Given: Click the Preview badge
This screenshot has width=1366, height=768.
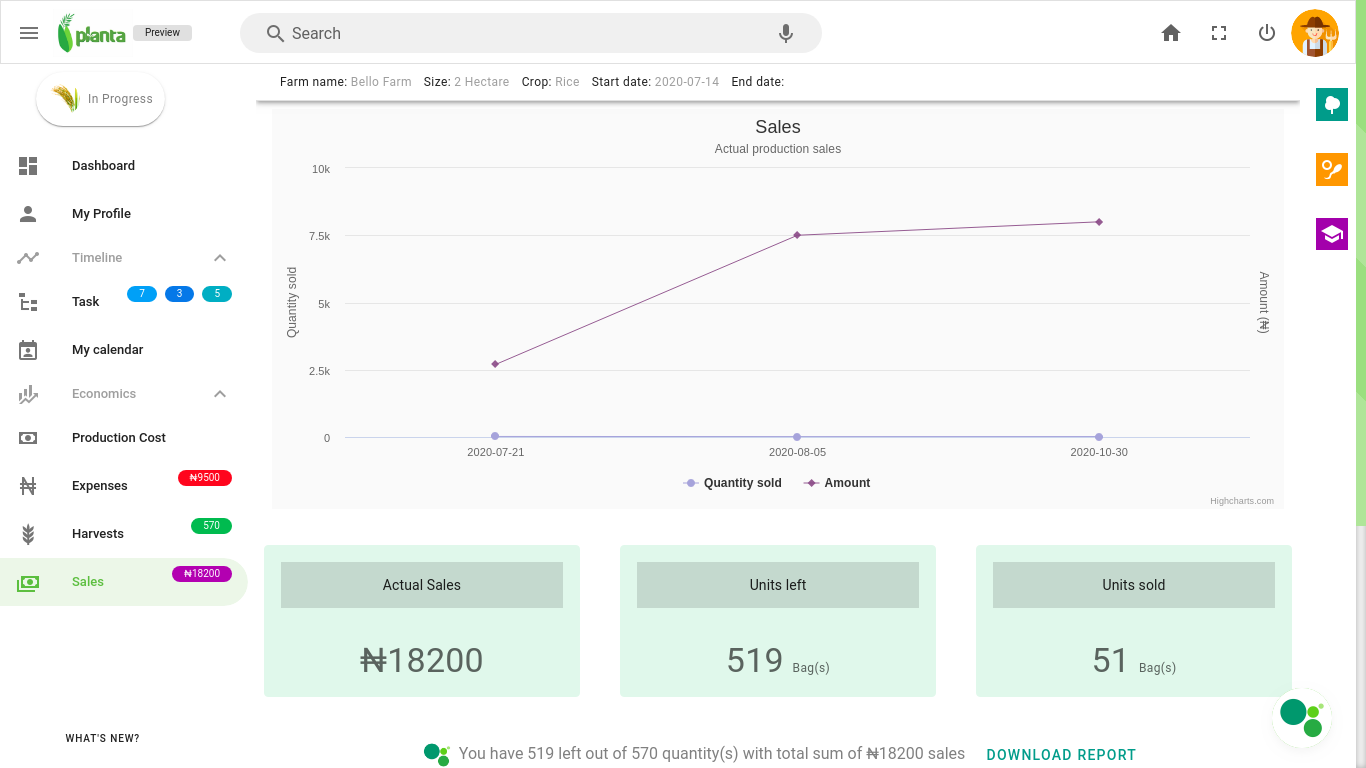Looking at the screenshot, I should [x=162, y=33].
